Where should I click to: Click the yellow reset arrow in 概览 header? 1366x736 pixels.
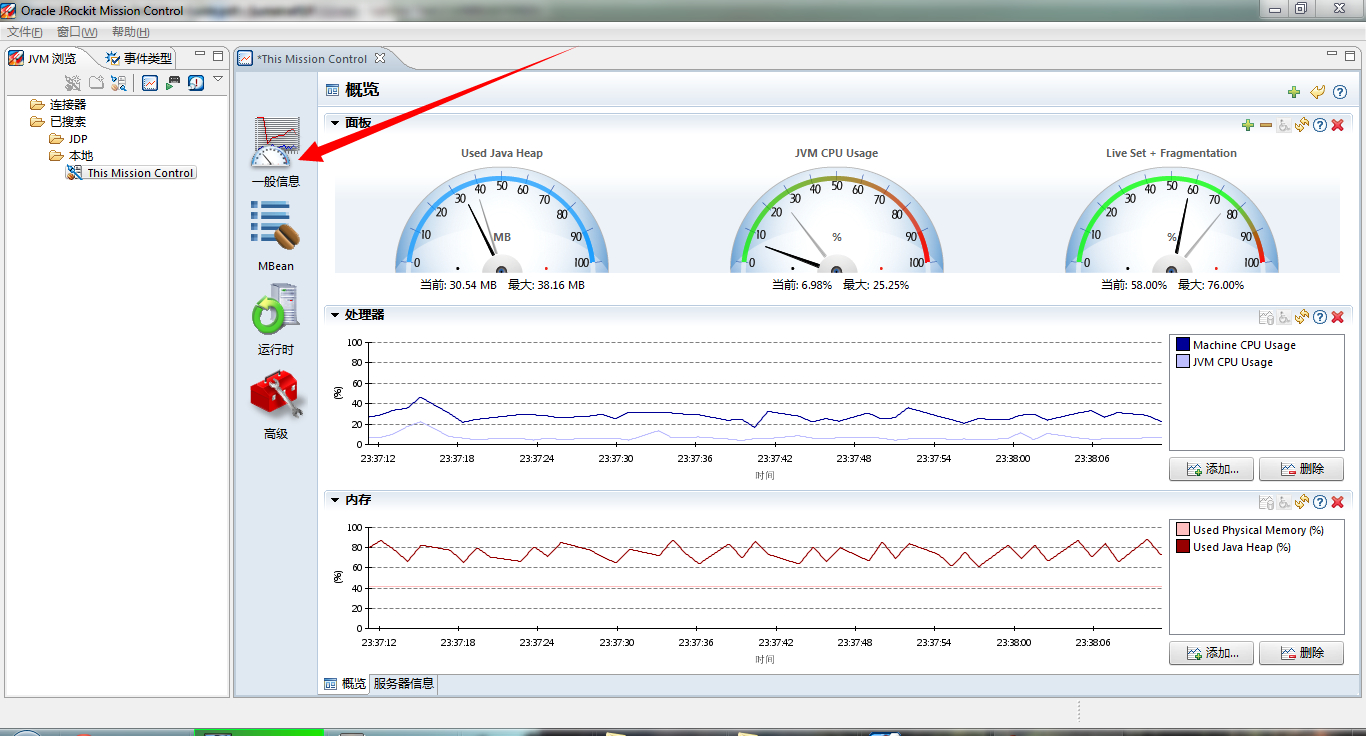point(1317,92)
